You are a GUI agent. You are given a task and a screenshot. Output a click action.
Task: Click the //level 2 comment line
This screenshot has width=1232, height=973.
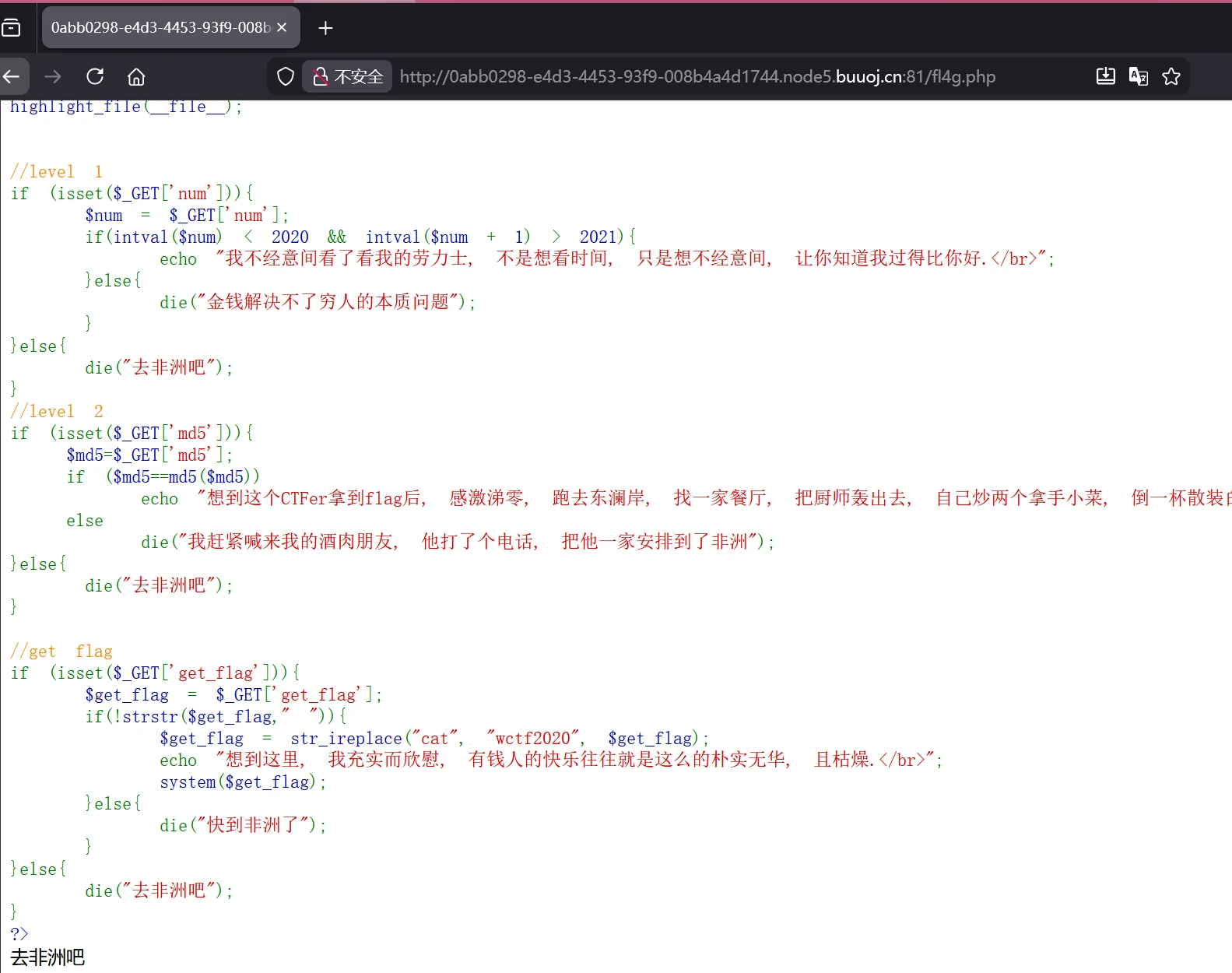[56, 411]
